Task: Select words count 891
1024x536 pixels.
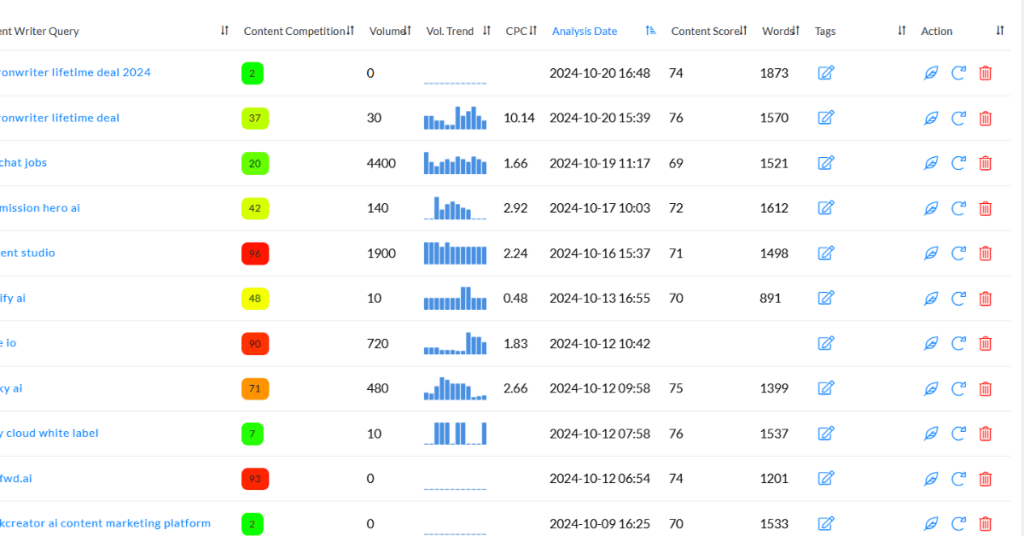Action: (x=771, y=298)
